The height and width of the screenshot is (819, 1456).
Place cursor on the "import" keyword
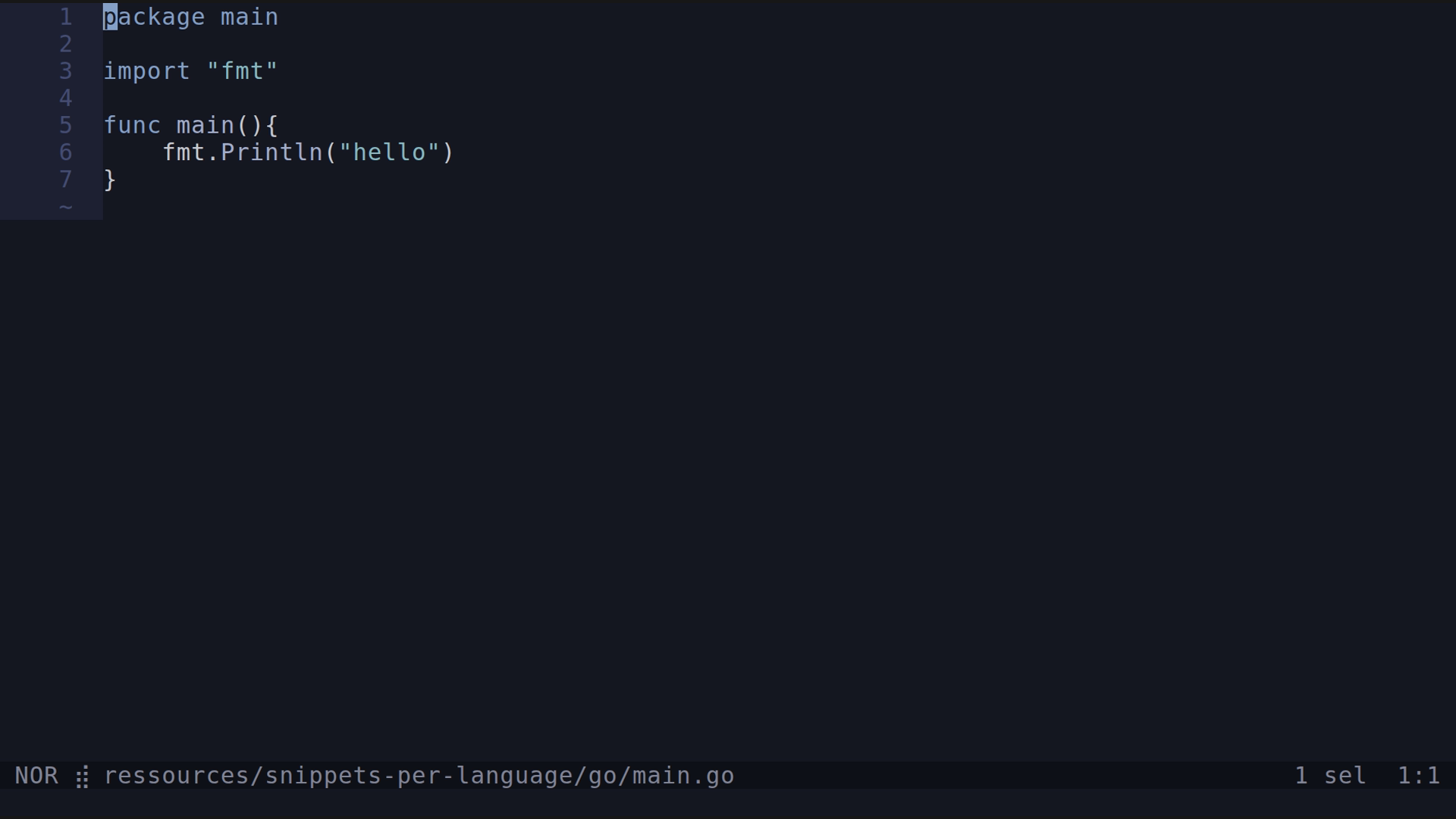146,71
